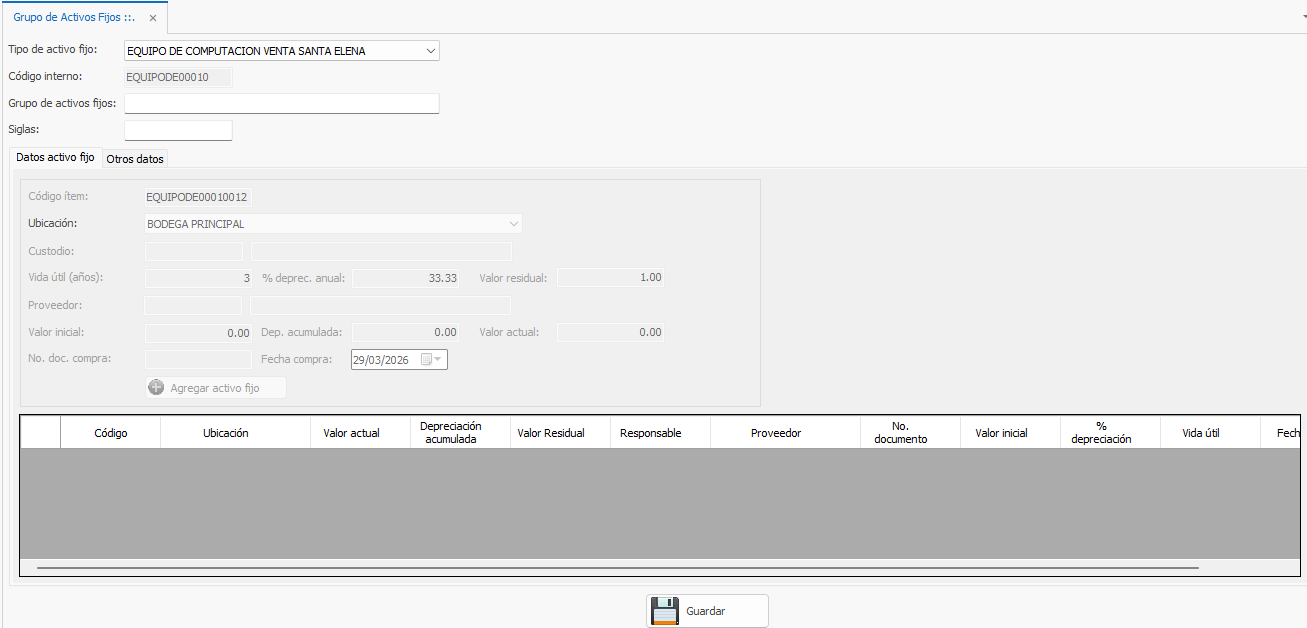This screenshot has height=628, width=1307.
Task: Focus the Siglas text field
Action: [x=178, y=130]
